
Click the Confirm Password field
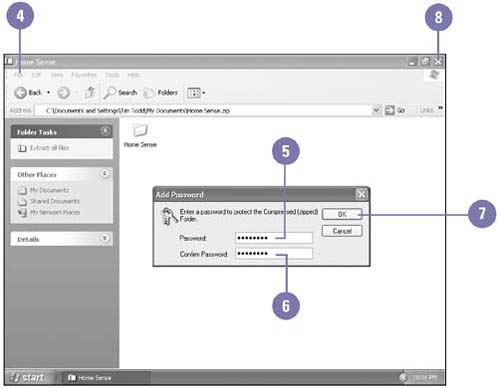click(x=274, y=254)
